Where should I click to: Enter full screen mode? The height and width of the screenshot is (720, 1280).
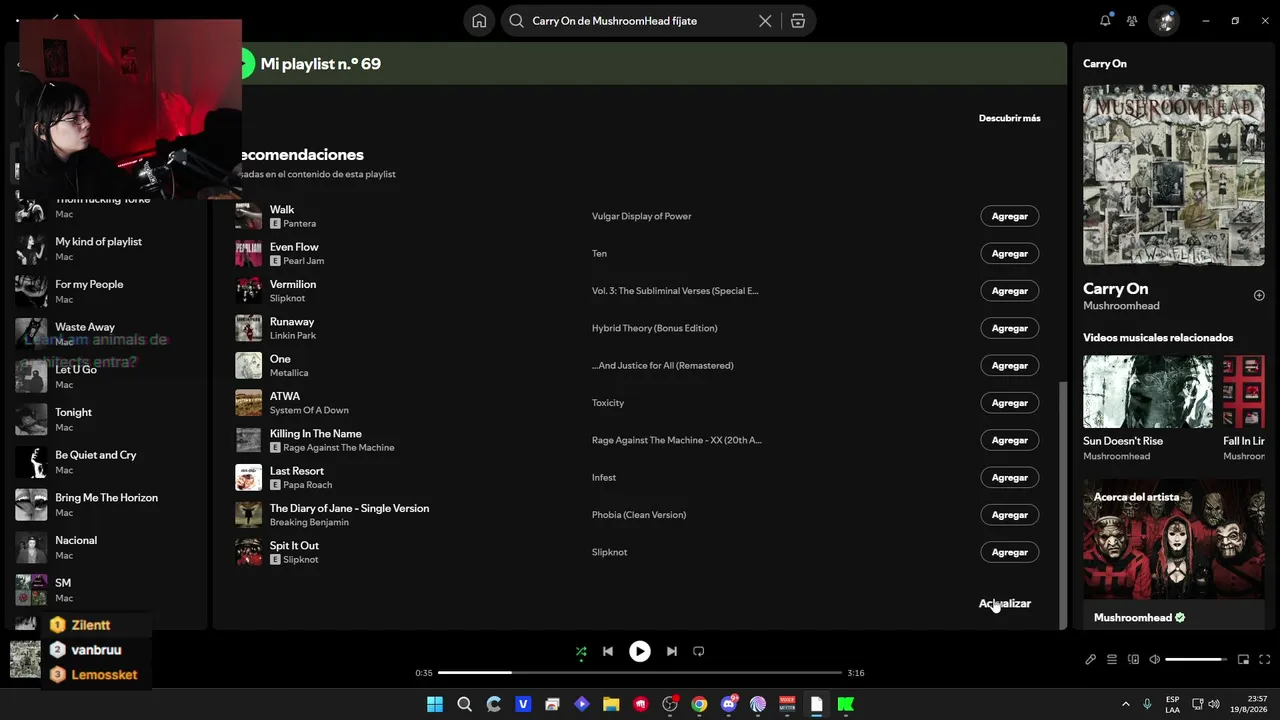click(1265, 659)
